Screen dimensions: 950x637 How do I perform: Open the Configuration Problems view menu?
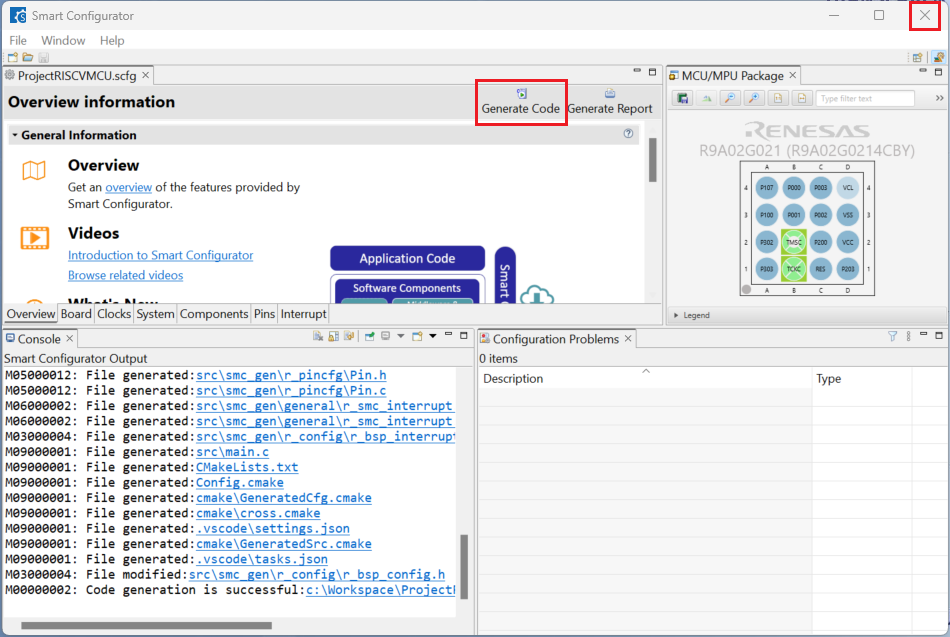pyautogui.click(x=908, y=336)
